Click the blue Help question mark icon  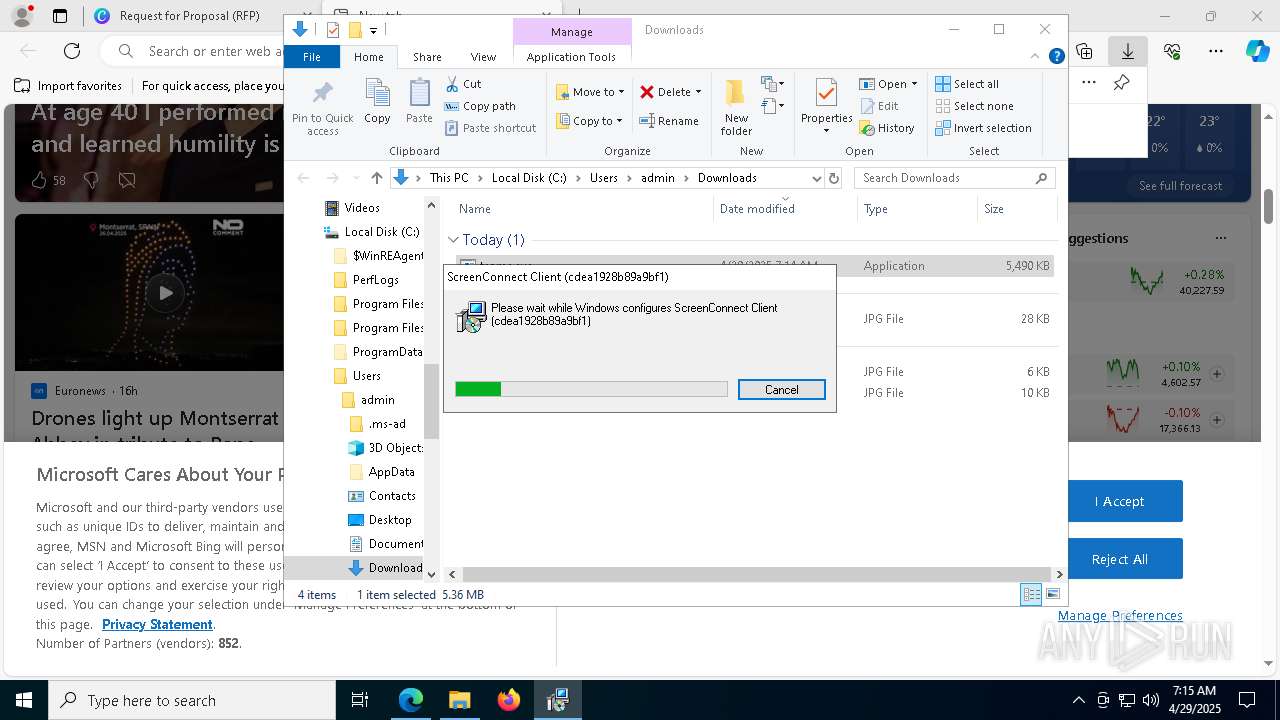(1056, 57)
